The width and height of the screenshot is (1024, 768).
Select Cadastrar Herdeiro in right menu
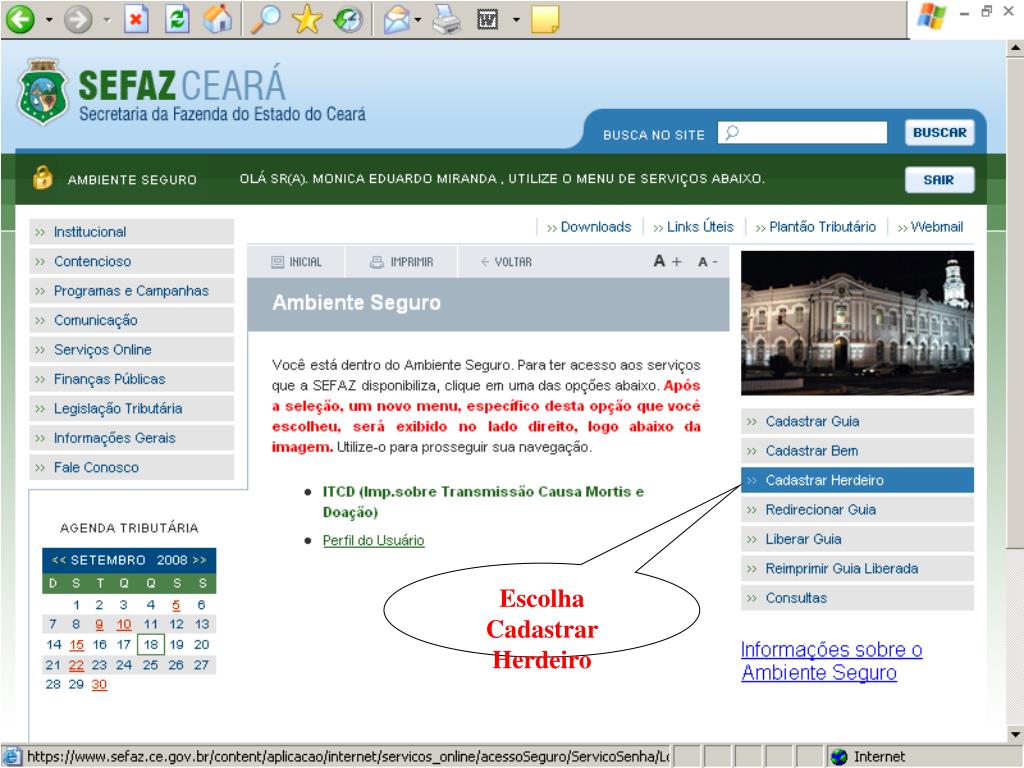857,480
